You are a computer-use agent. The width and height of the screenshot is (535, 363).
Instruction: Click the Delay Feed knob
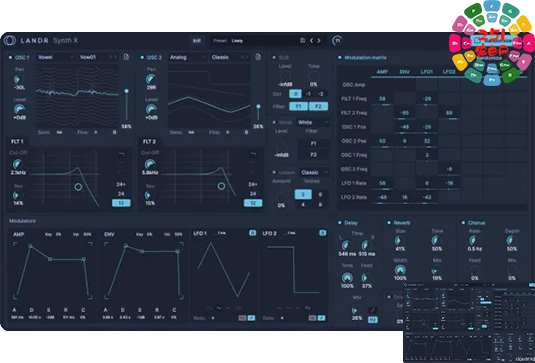coord(366,277)
